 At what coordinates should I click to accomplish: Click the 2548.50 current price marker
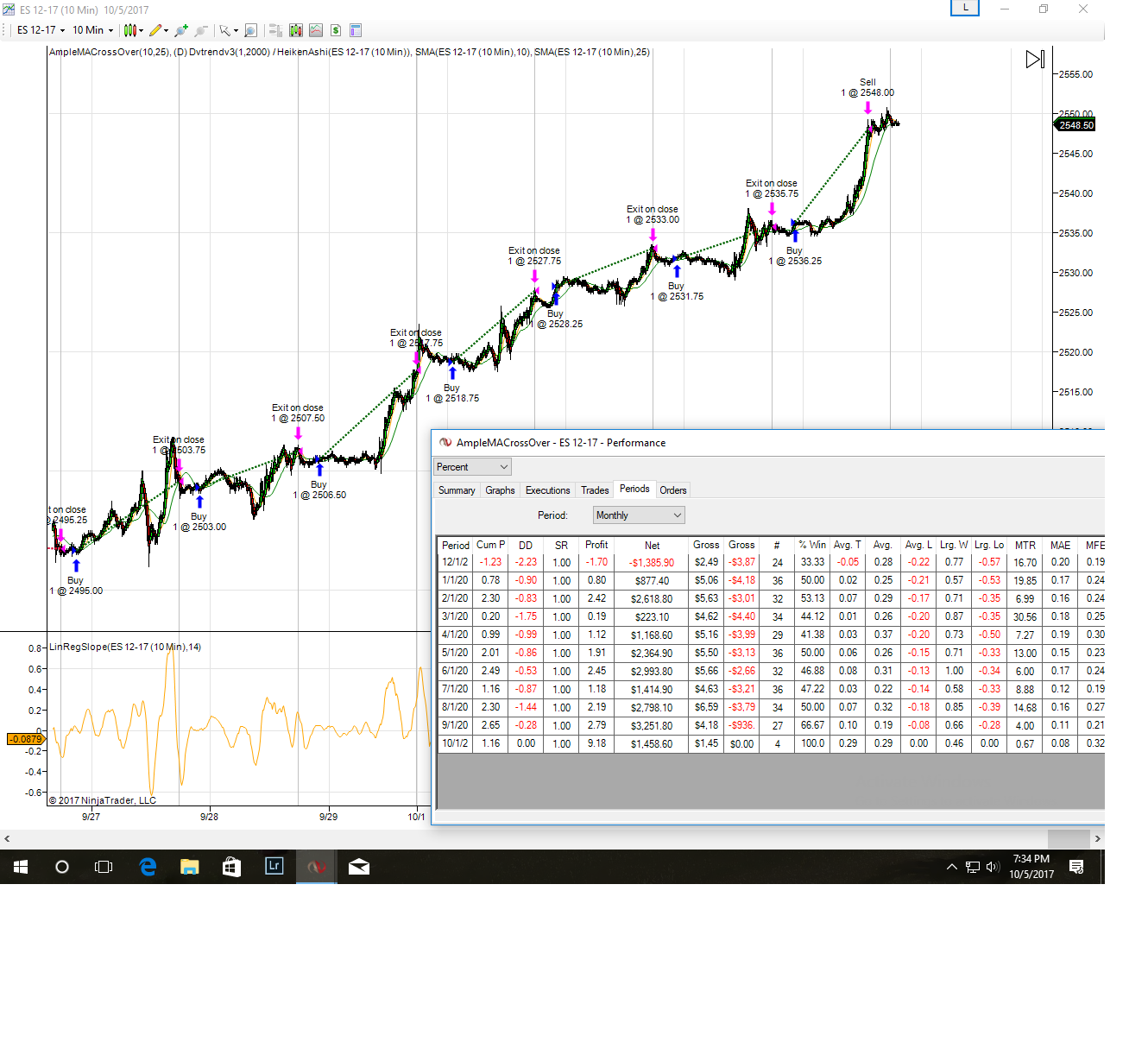(1075, 125)
